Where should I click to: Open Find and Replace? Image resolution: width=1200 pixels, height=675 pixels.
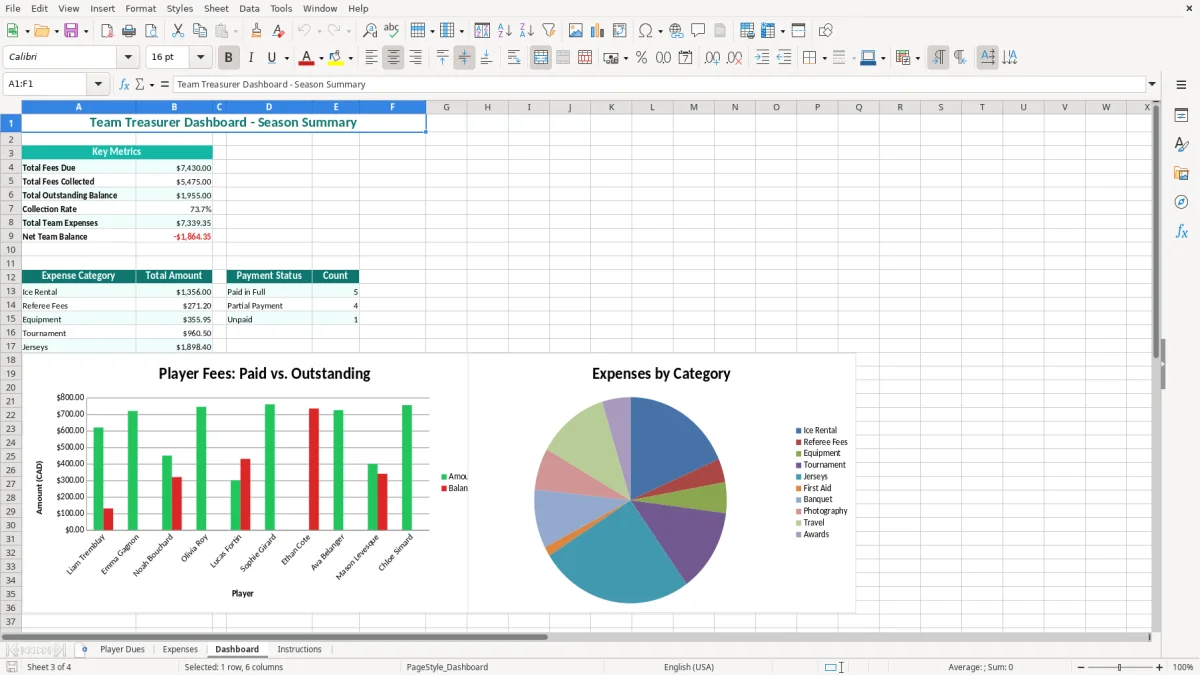coord(370,31)
